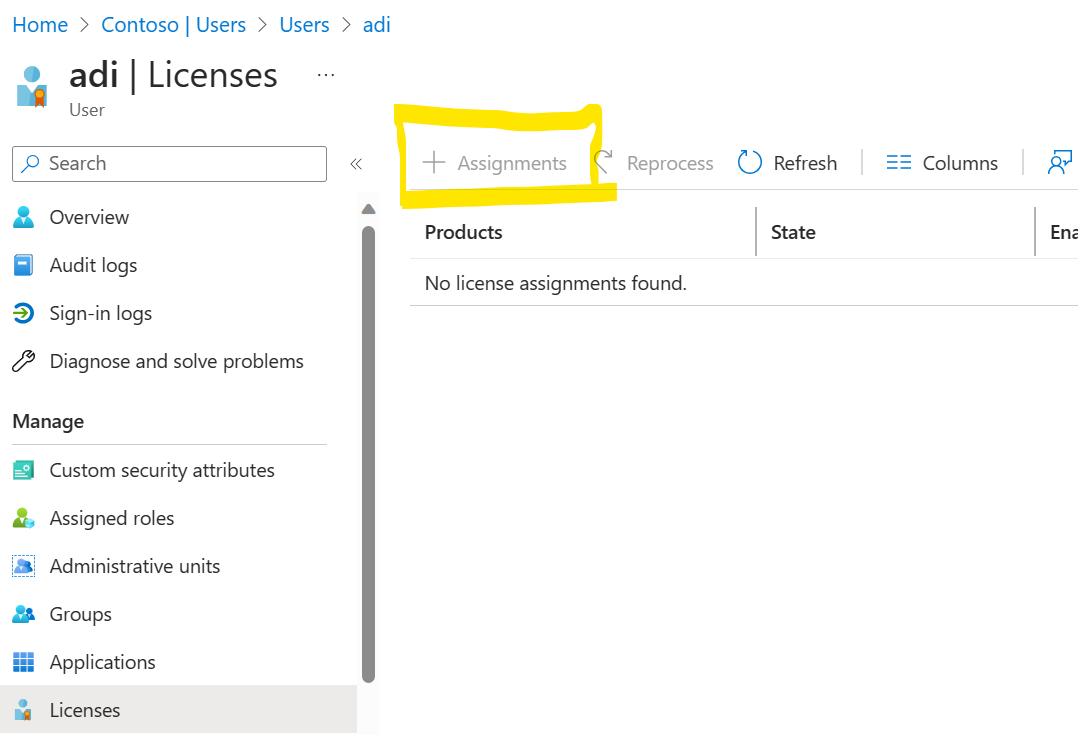Click the Administrative units icon

pyautogui.click(x=24, y=565)
